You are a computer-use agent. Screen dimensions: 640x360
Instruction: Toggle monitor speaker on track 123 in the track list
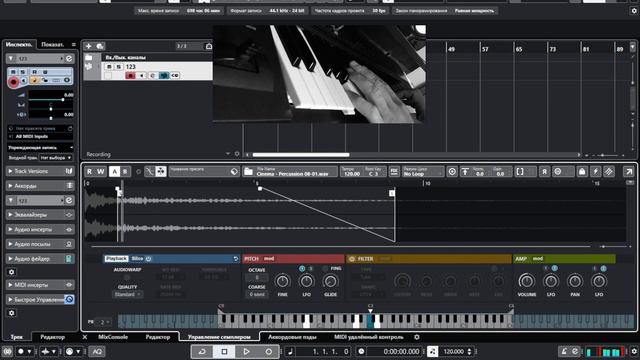(x=142, y=76)
